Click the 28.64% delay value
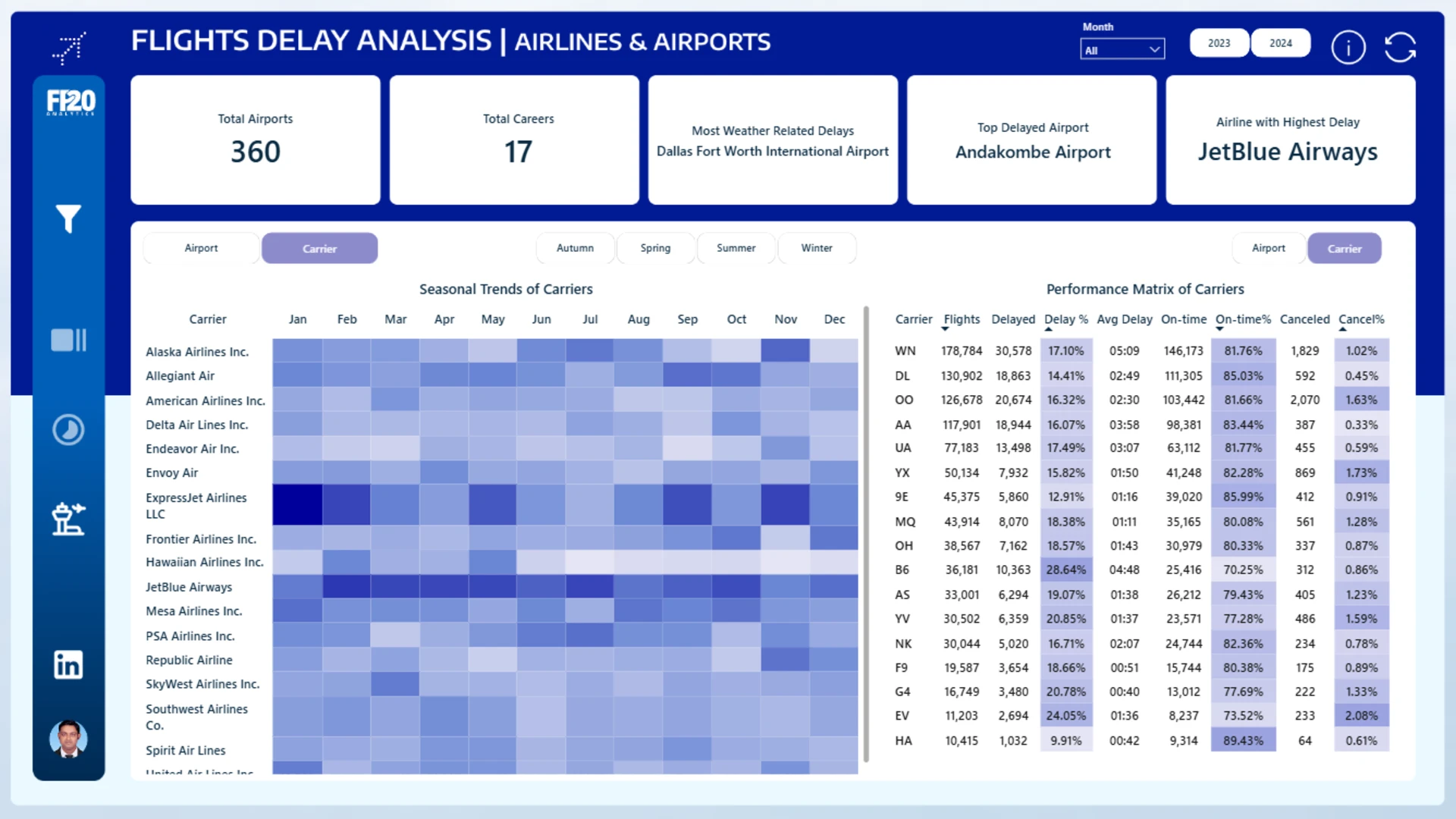The height and width of the screenshot is (819, 1456). pyautogui.click(x=1066, y=570)
